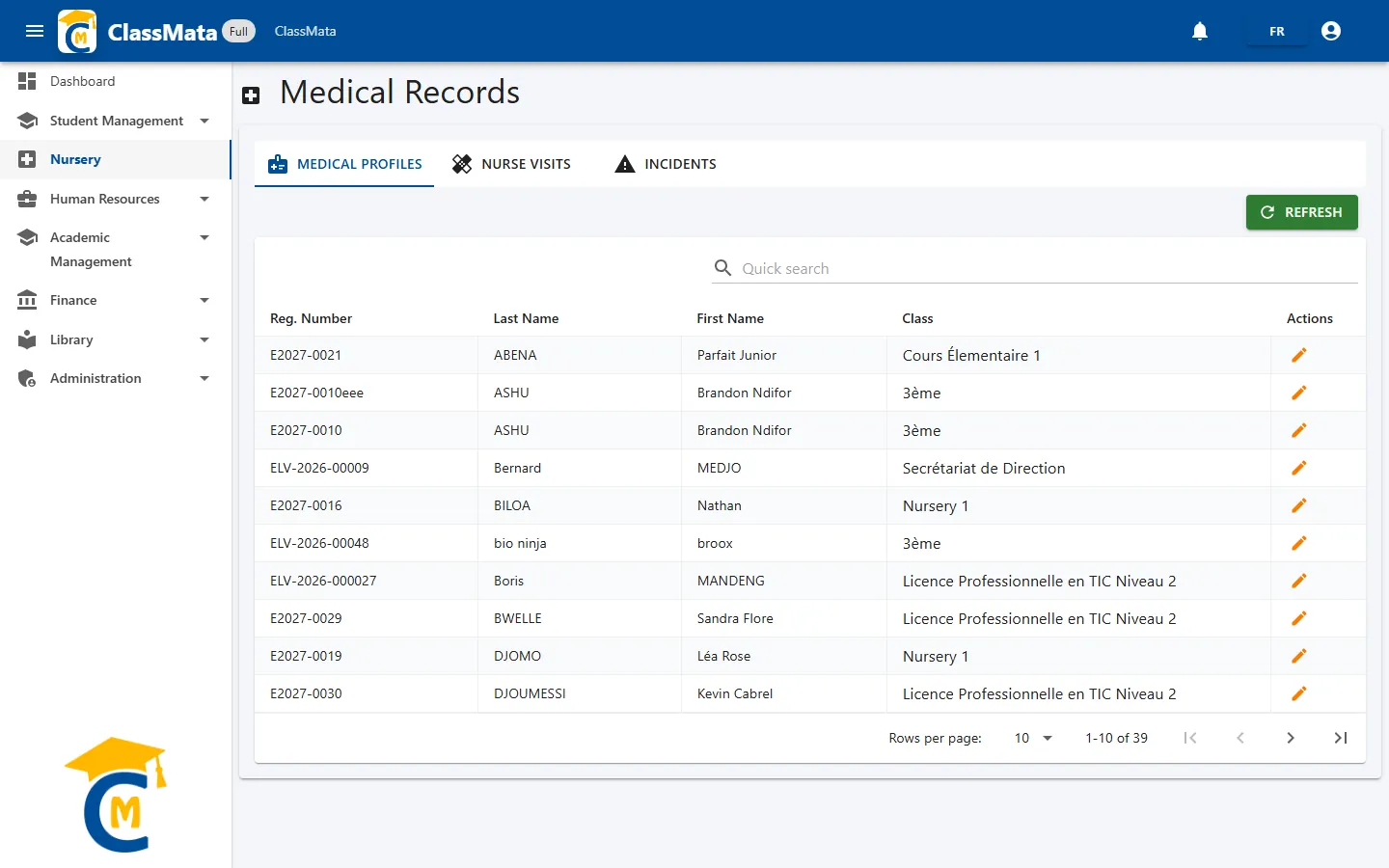Switch to Incidents tab
The image size is (1389, 868).
666,164
